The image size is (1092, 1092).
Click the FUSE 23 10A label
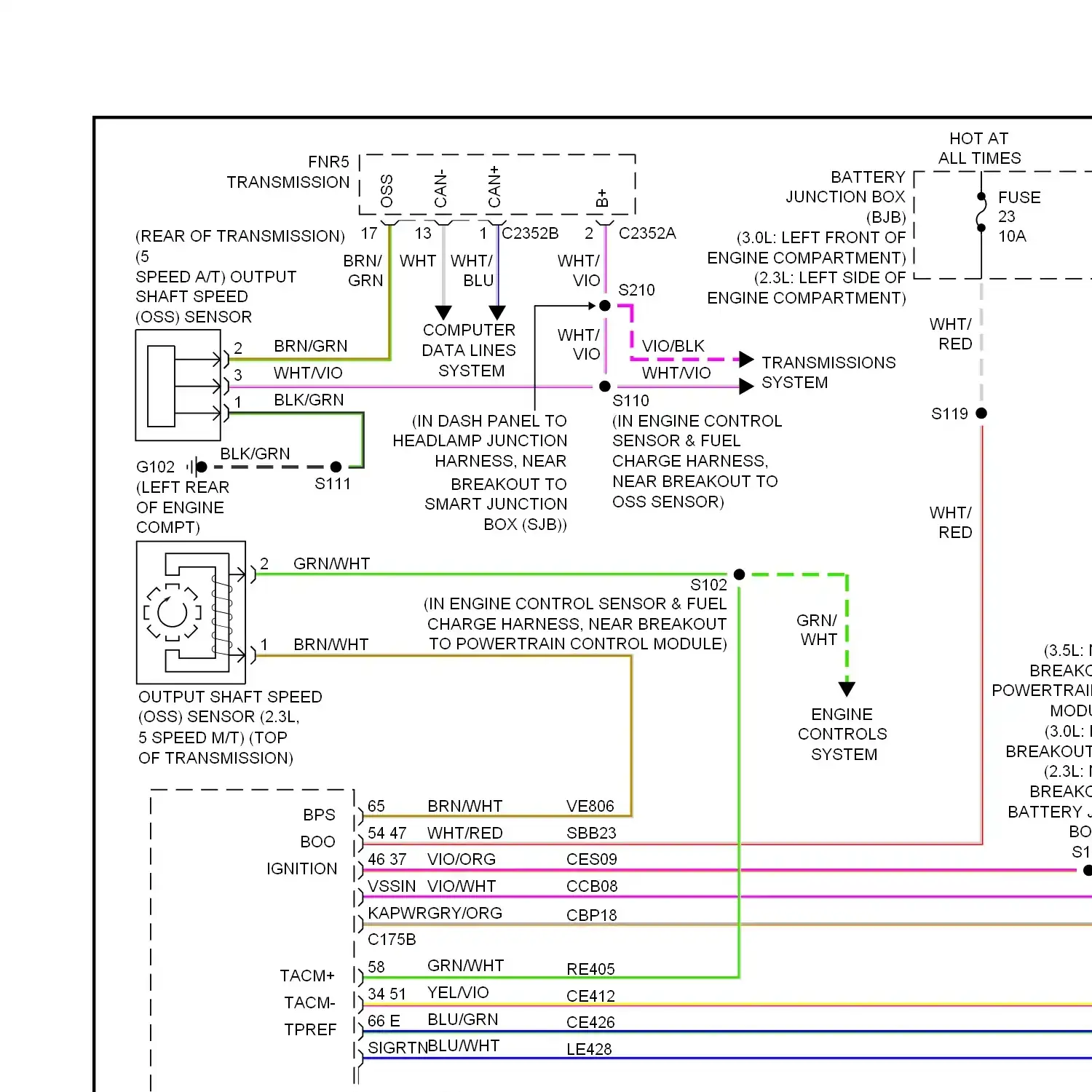pos(1019,216)
